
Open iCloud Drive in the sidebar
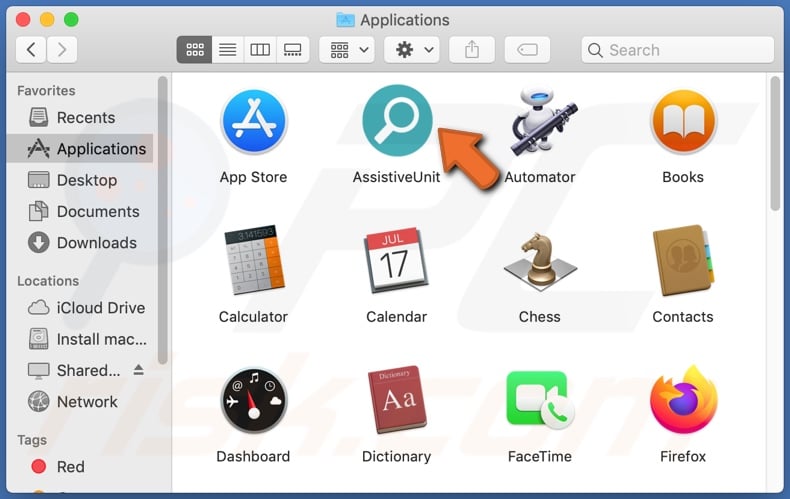[80, 307]
